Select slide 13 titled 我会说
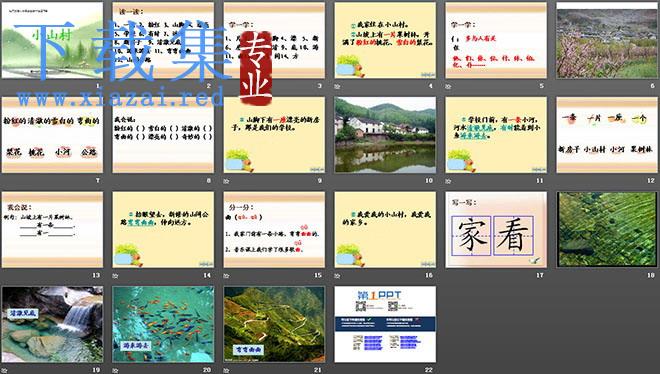660x374 pixels. pyautogui.click(x=52, y=230)
